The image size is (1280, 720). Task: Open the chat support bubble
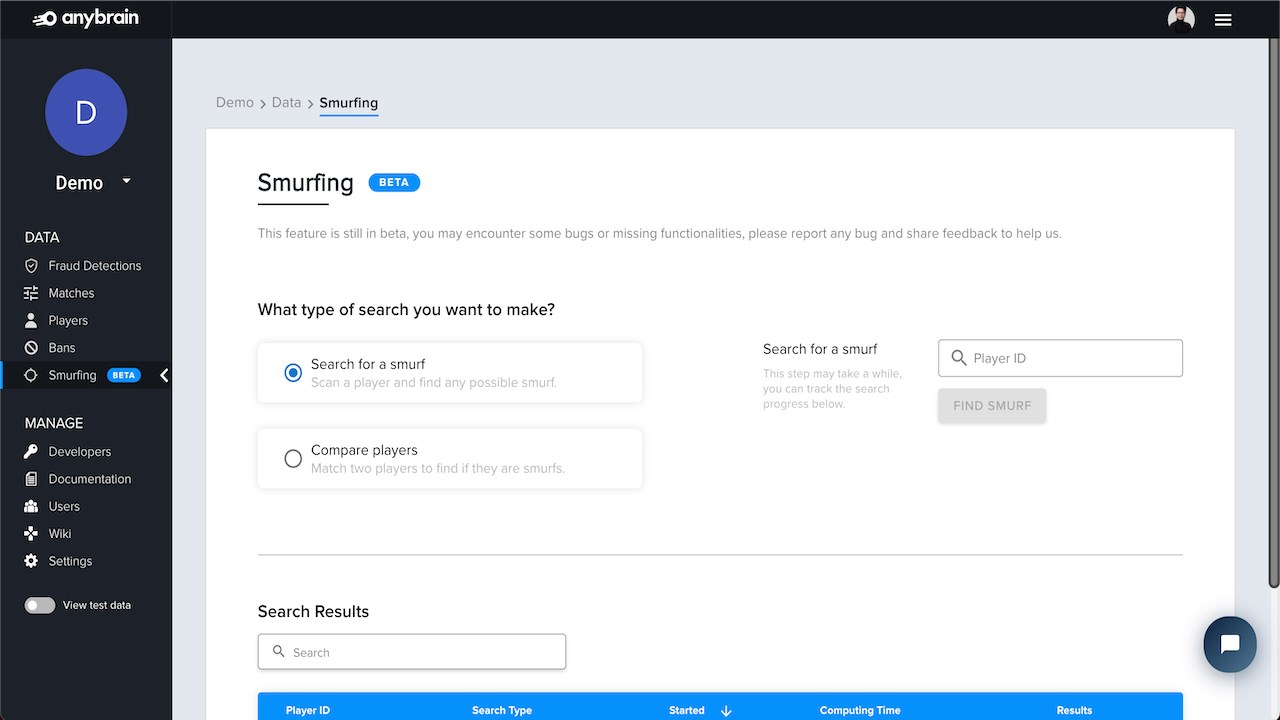pyautogui.click(x=1230, y=644)
